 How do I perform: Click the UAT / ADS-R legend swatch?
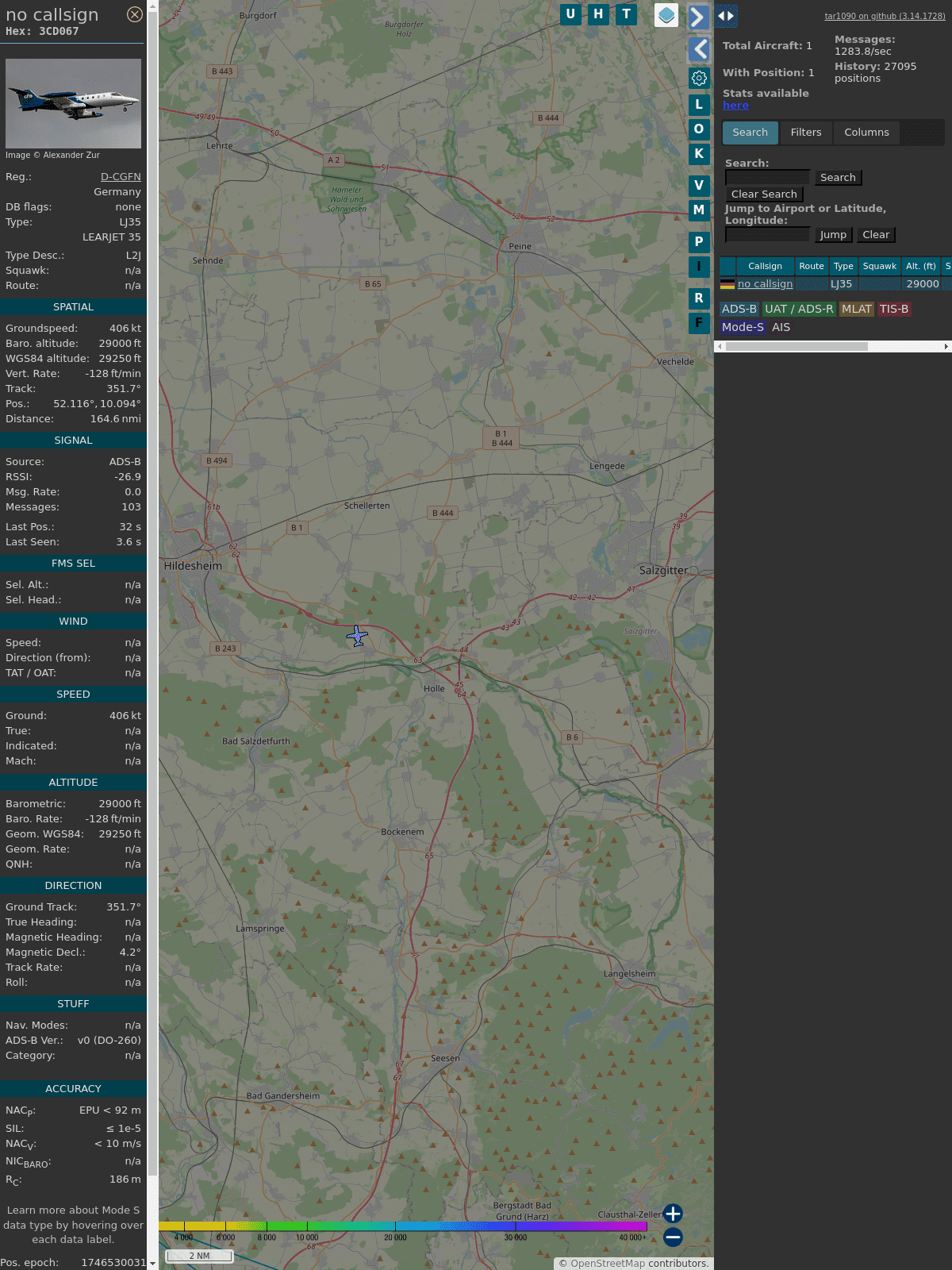click(799, 310)
